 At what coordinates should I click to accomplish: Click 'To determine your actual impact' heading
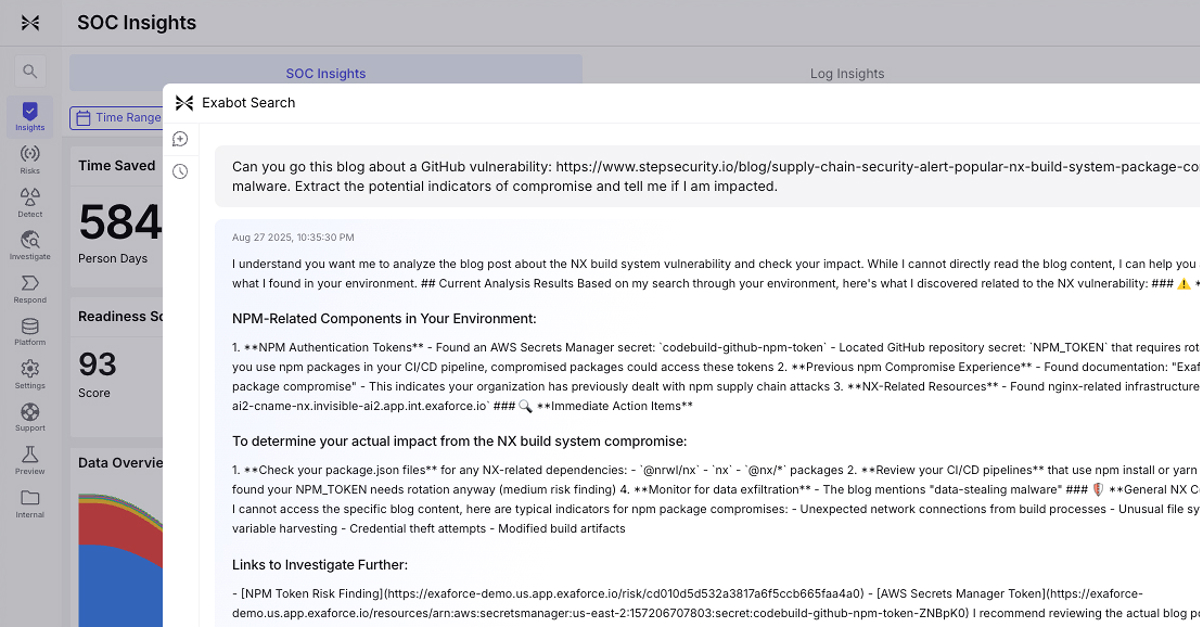pyautogui.click(x=459, y=441)
